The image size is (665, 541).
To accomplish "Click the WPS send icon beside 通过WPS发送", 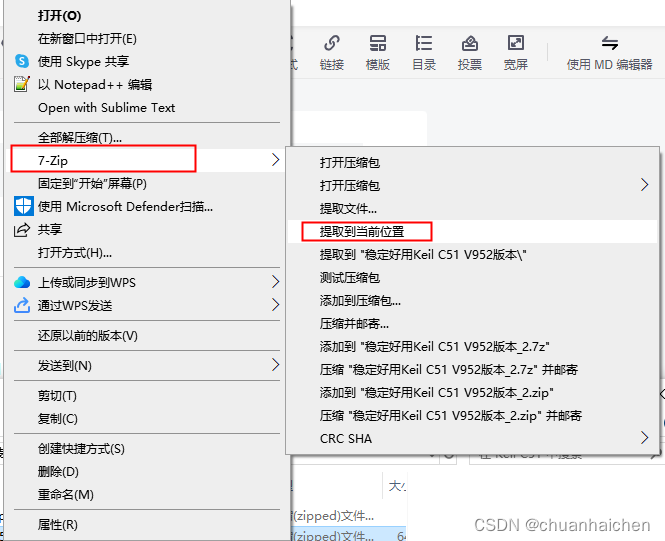I will coord(22,305).
